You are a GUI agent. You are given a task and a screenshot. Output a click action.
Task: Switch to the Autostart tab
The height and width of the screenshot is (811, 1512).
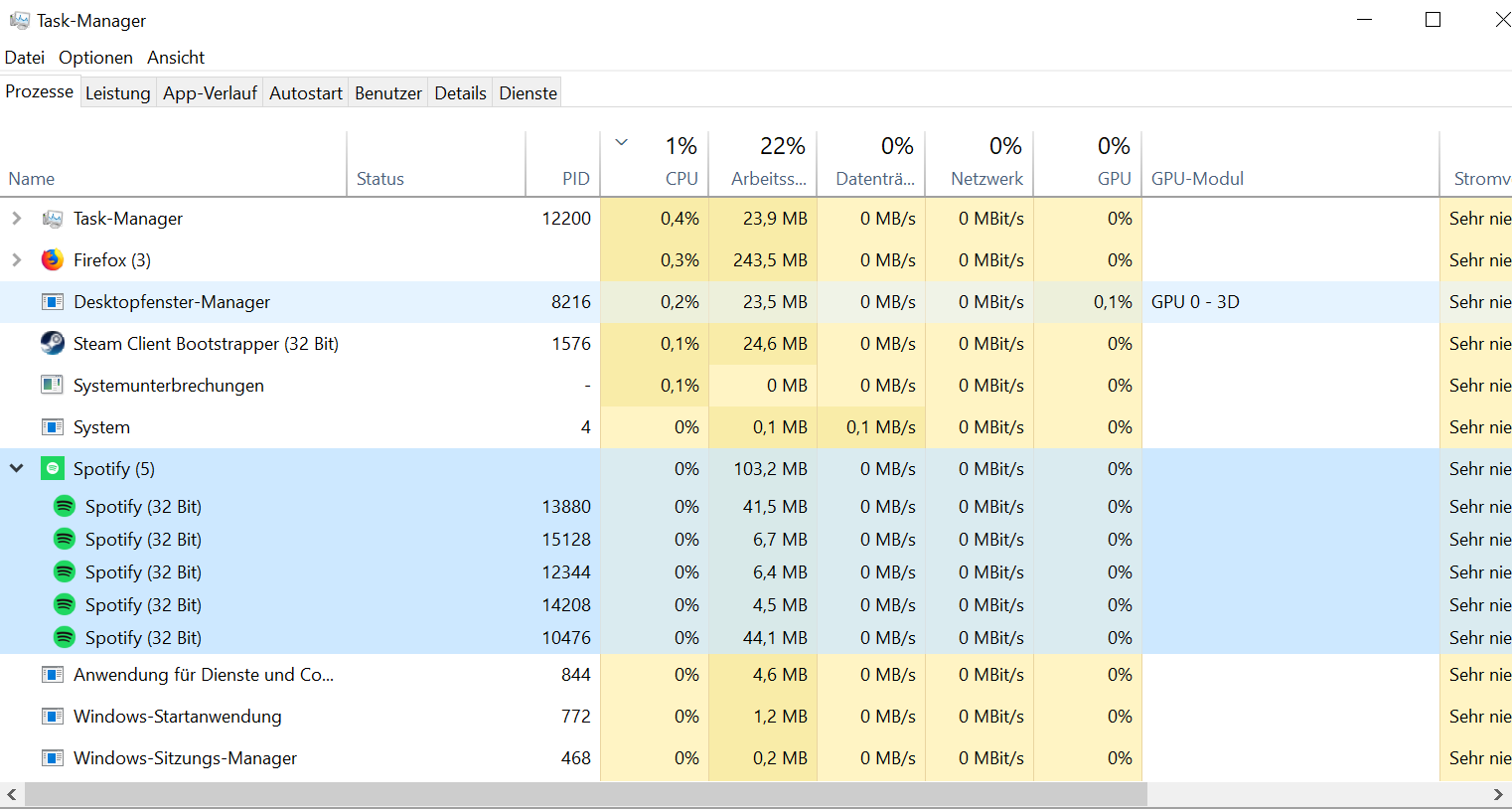click(x=306, y=93)
